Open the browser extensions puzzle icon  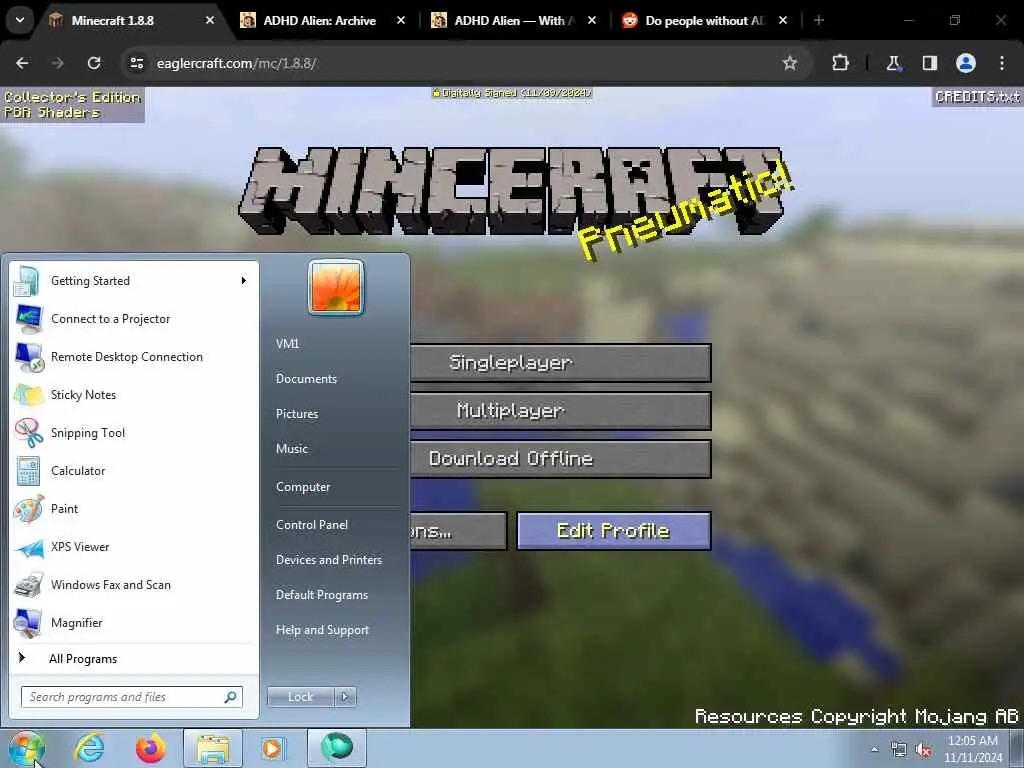point(840,63)
